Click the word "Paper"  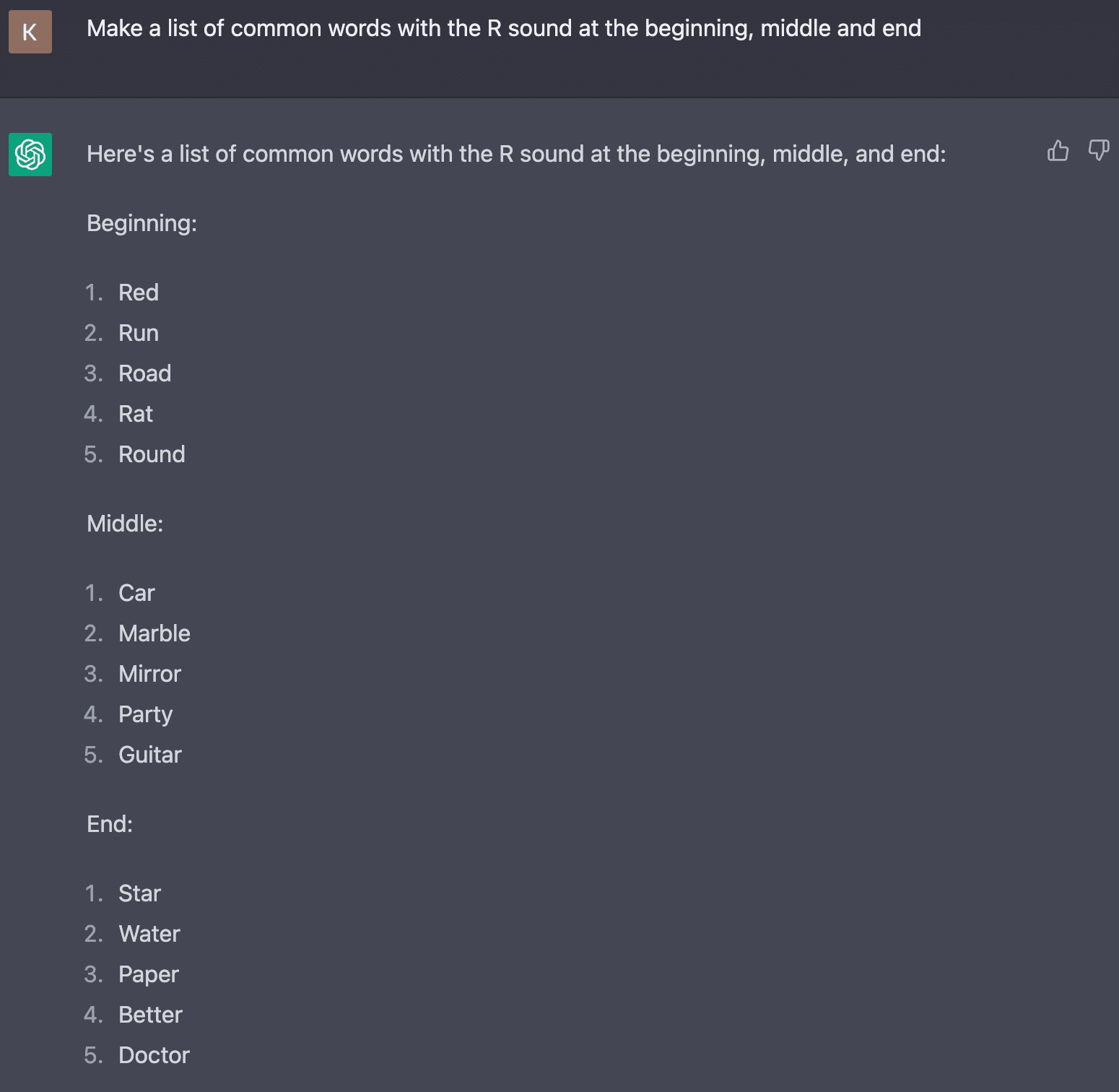[x=149, y=974]
